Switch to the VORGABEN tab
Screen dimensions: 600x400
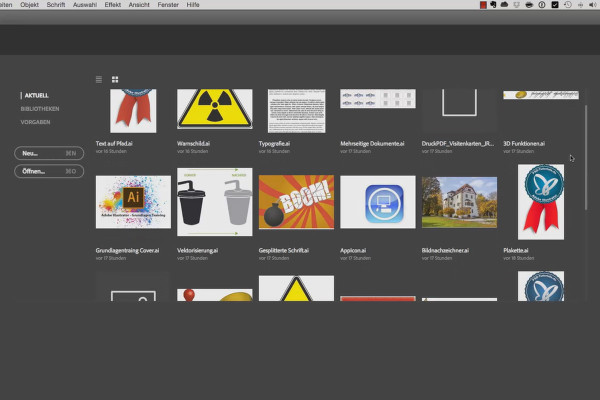click(35, 122)
